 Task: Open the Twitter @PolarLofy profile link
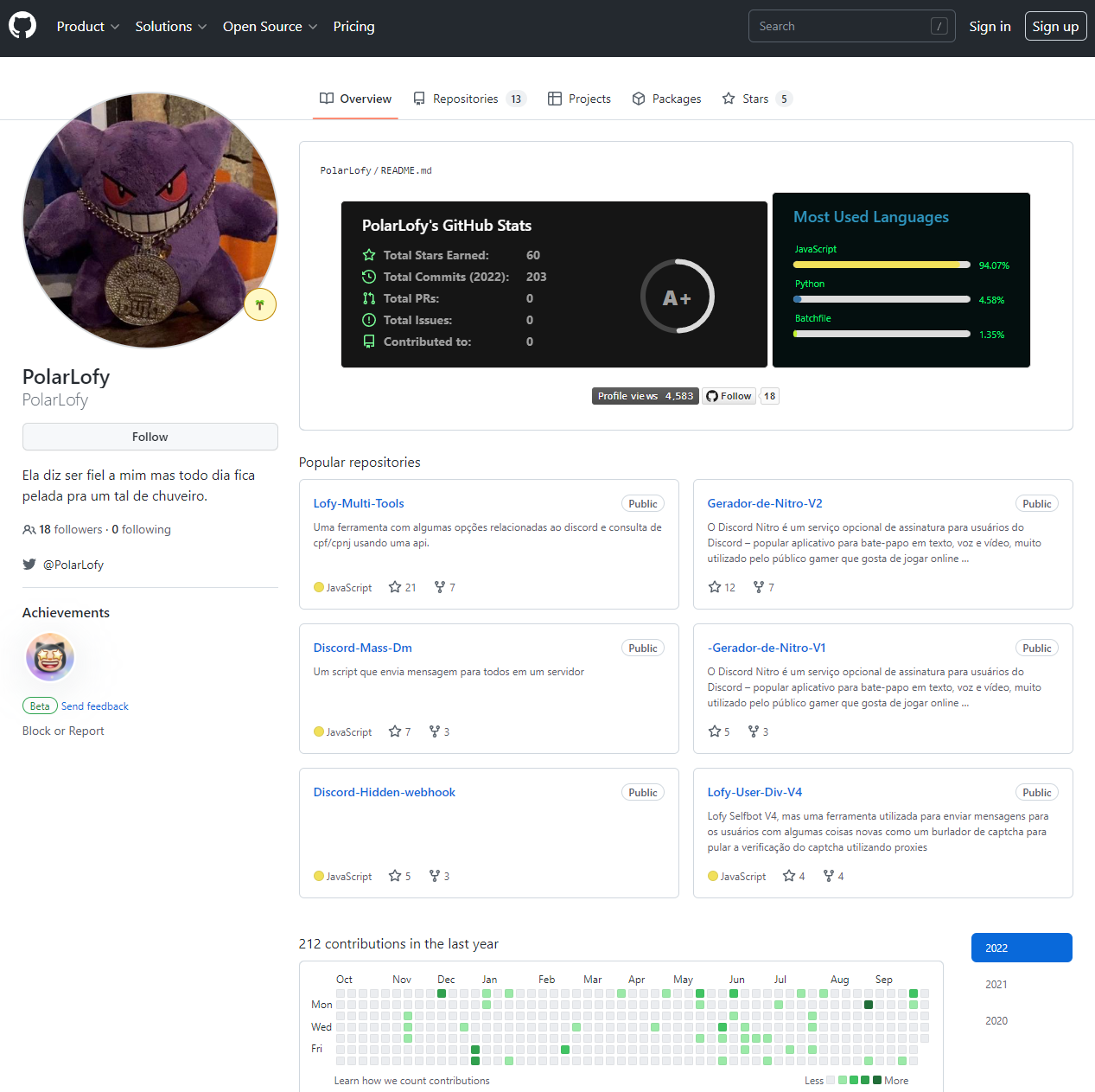(73, 565)
